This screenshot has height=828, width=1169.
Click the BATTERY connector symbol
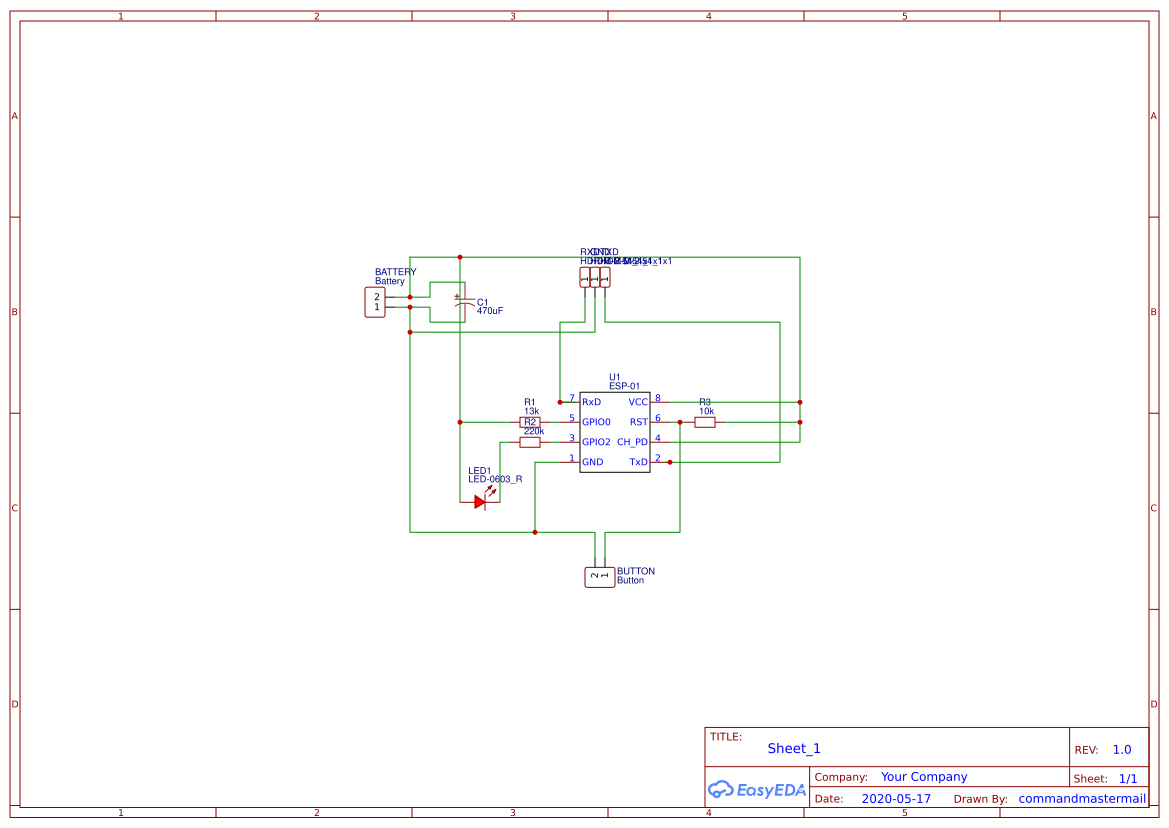(x=374, y=302)
